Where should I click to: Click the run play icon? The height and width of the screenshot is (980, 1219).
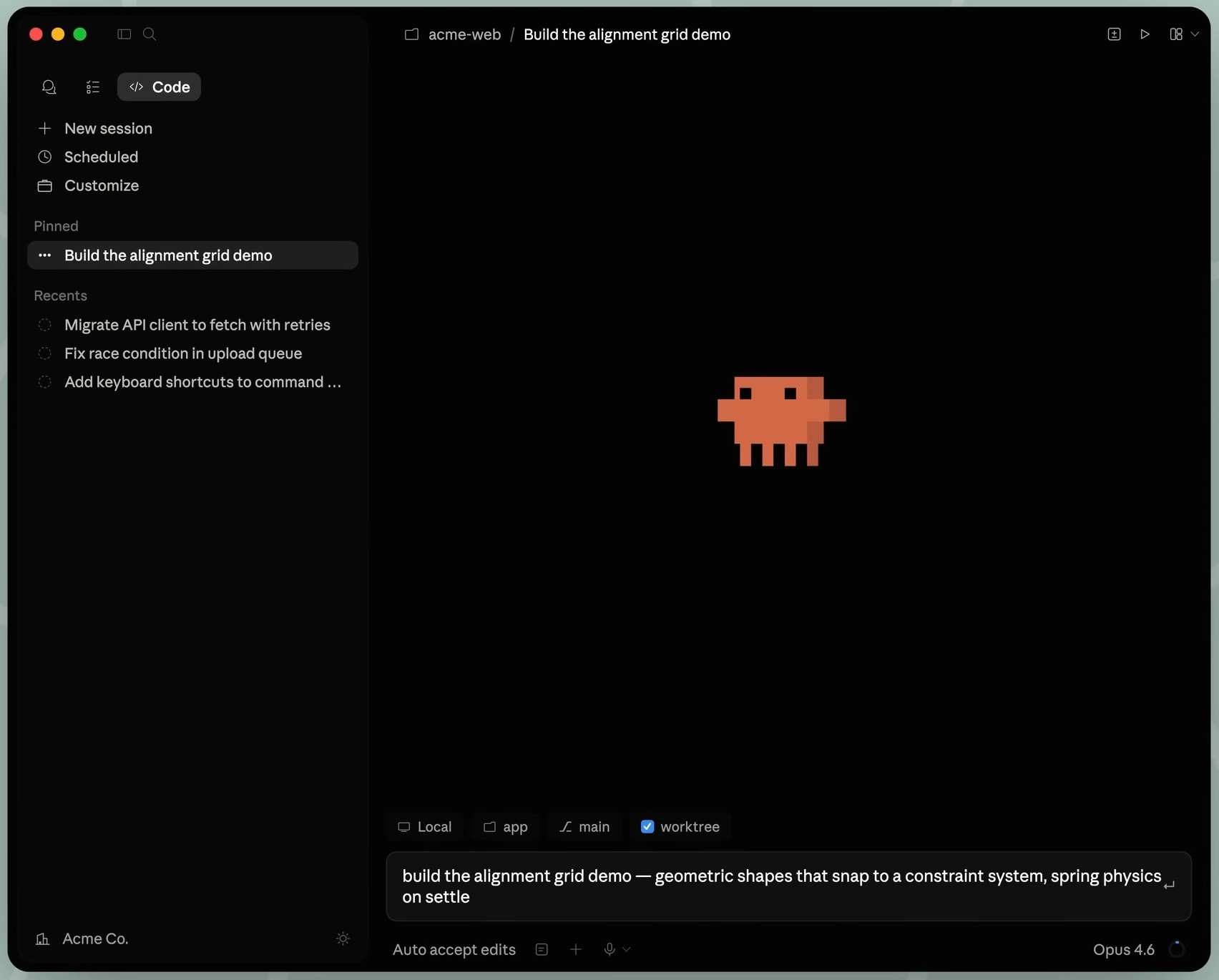[1145, 34]
